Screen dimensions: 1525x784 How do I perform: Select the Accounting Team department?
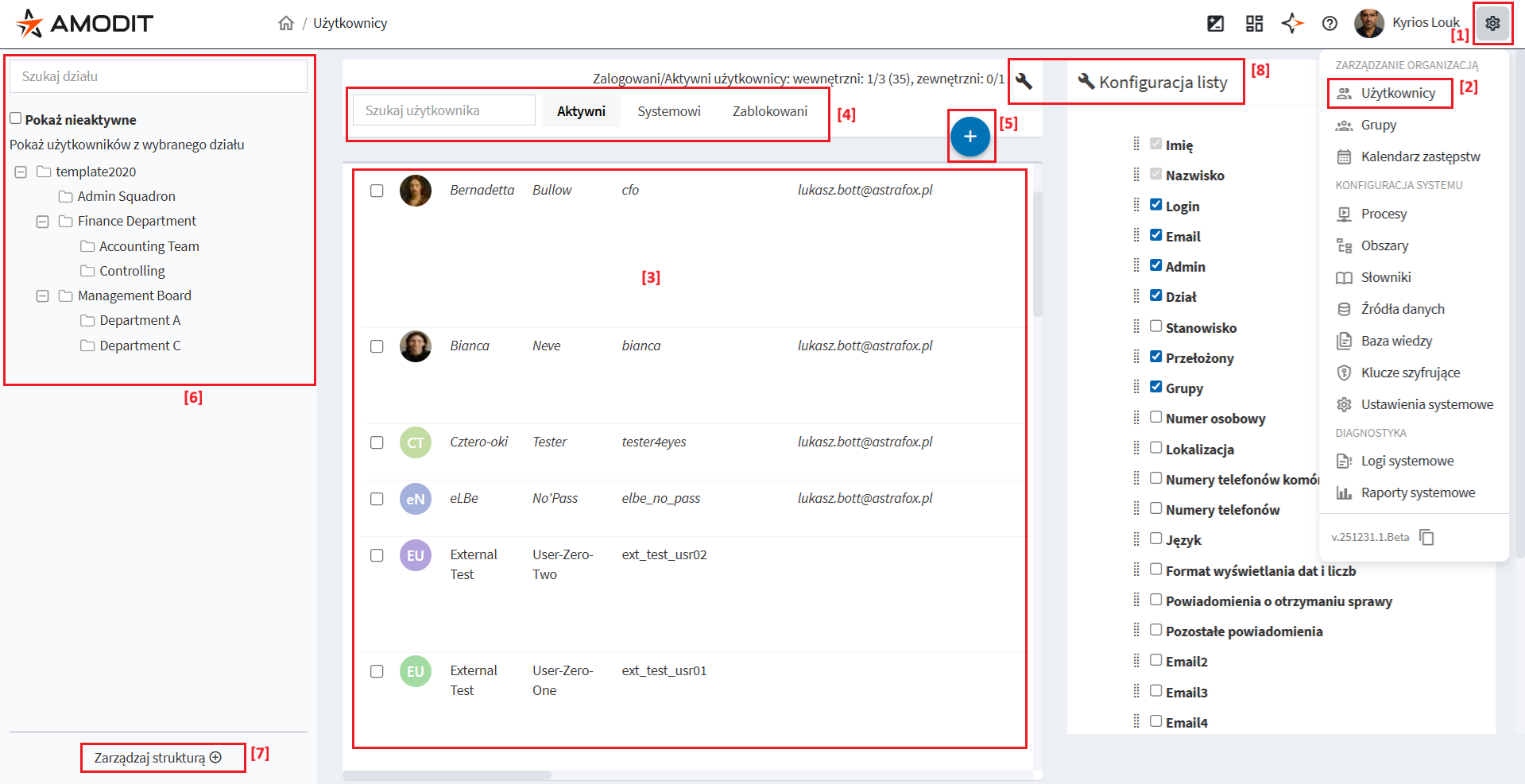pos(149,246)
